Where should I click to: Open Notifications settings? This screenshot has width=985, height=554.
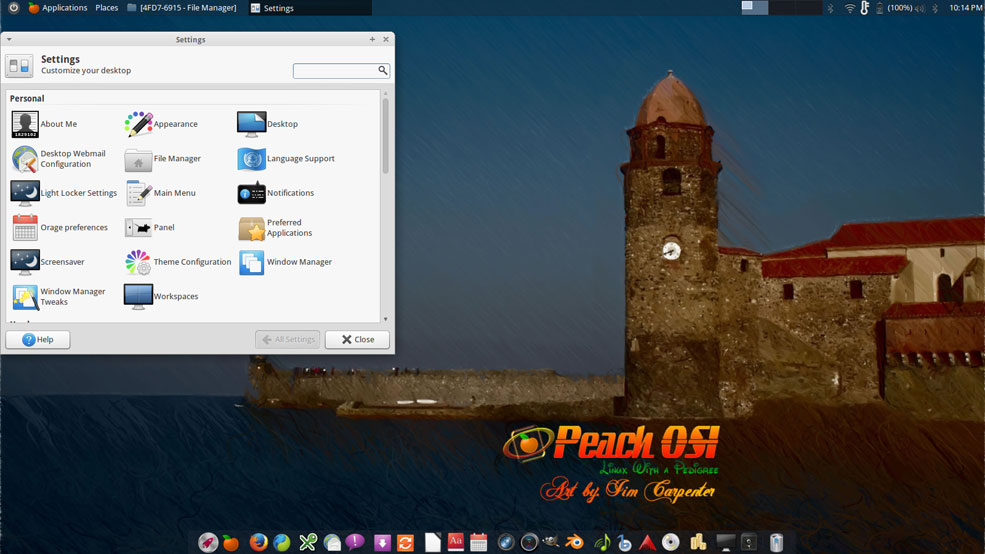(275, 193)
